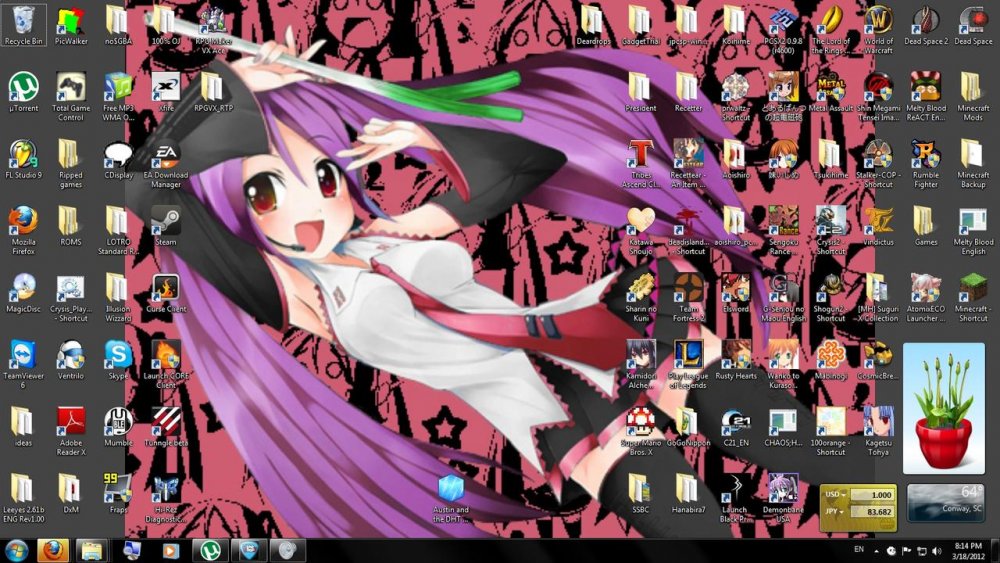Show hidden system tray icons
1000x563 pixels.
(x=877, y=551)
